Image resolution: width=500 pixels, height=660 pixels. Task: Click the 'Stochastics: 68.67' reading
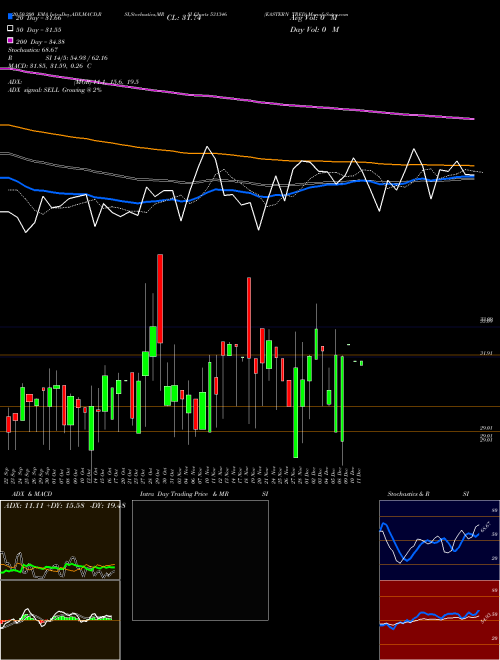pos(33,50)
